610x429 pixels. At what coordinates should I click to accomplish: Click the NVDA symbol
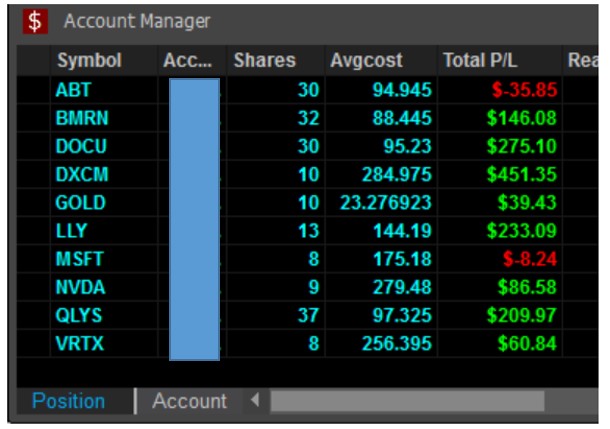[x=80, y=287]
